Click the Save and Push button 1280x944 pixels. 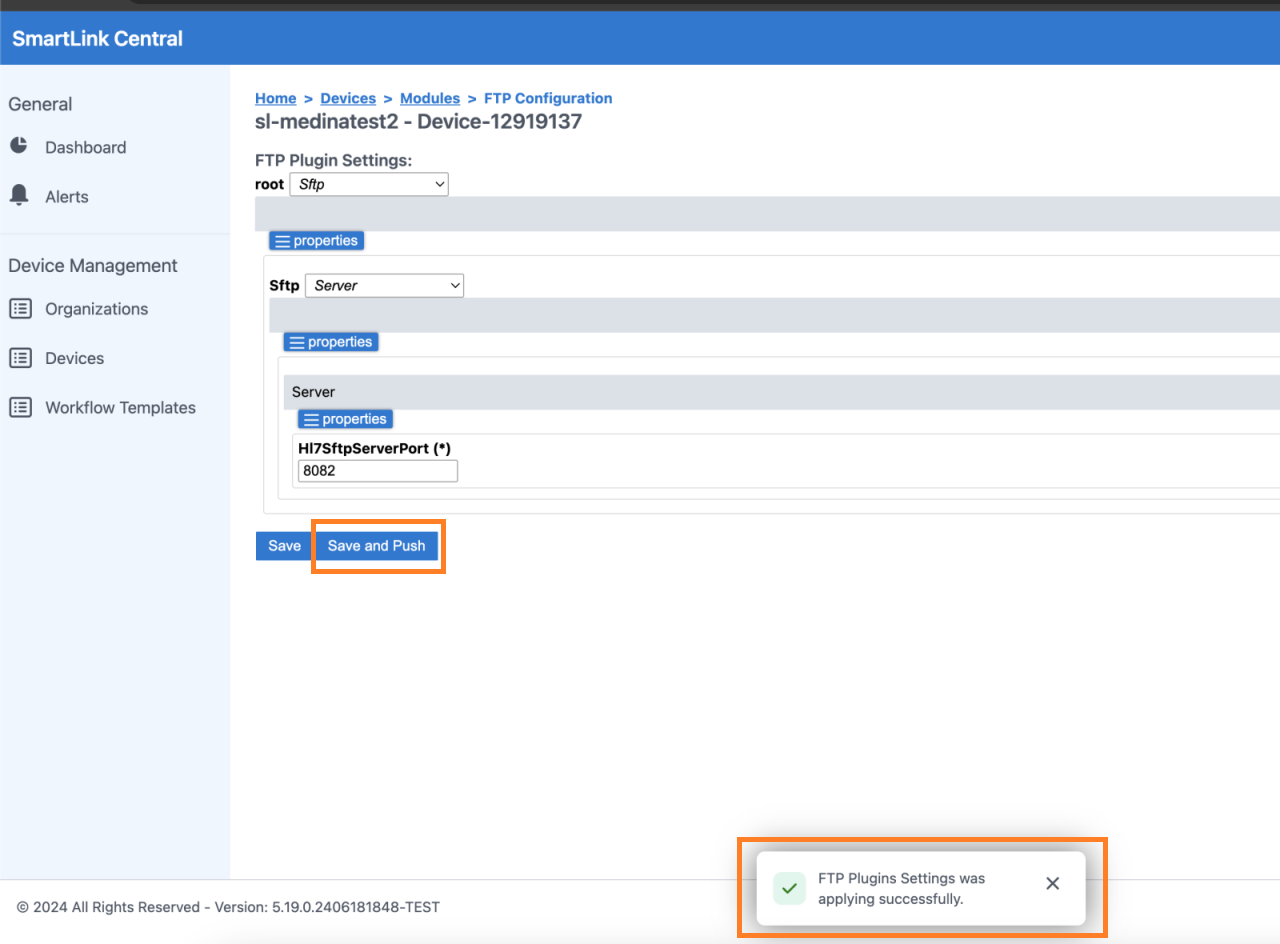376,546
